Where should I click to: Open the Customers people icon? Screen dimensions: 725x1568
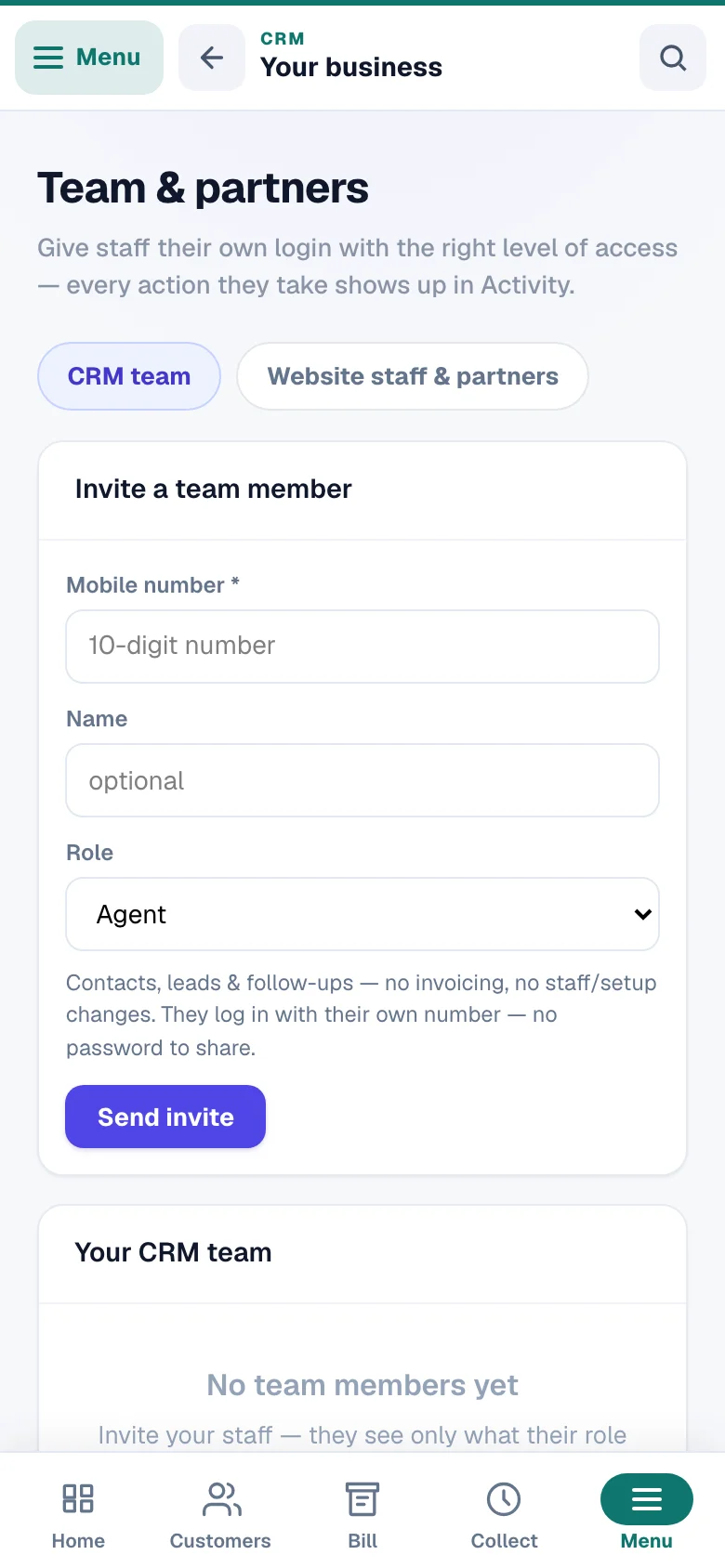[221, 1498]
